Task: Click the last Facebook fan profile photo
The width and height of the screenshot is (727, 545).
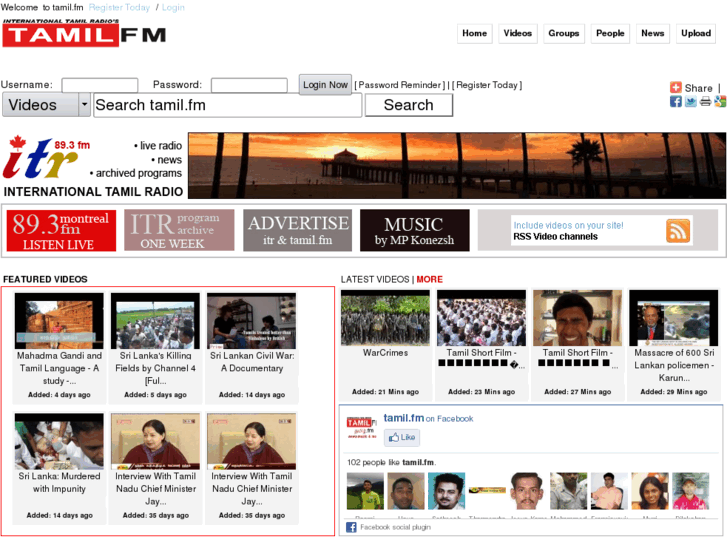Action: [x=690, y=491]
